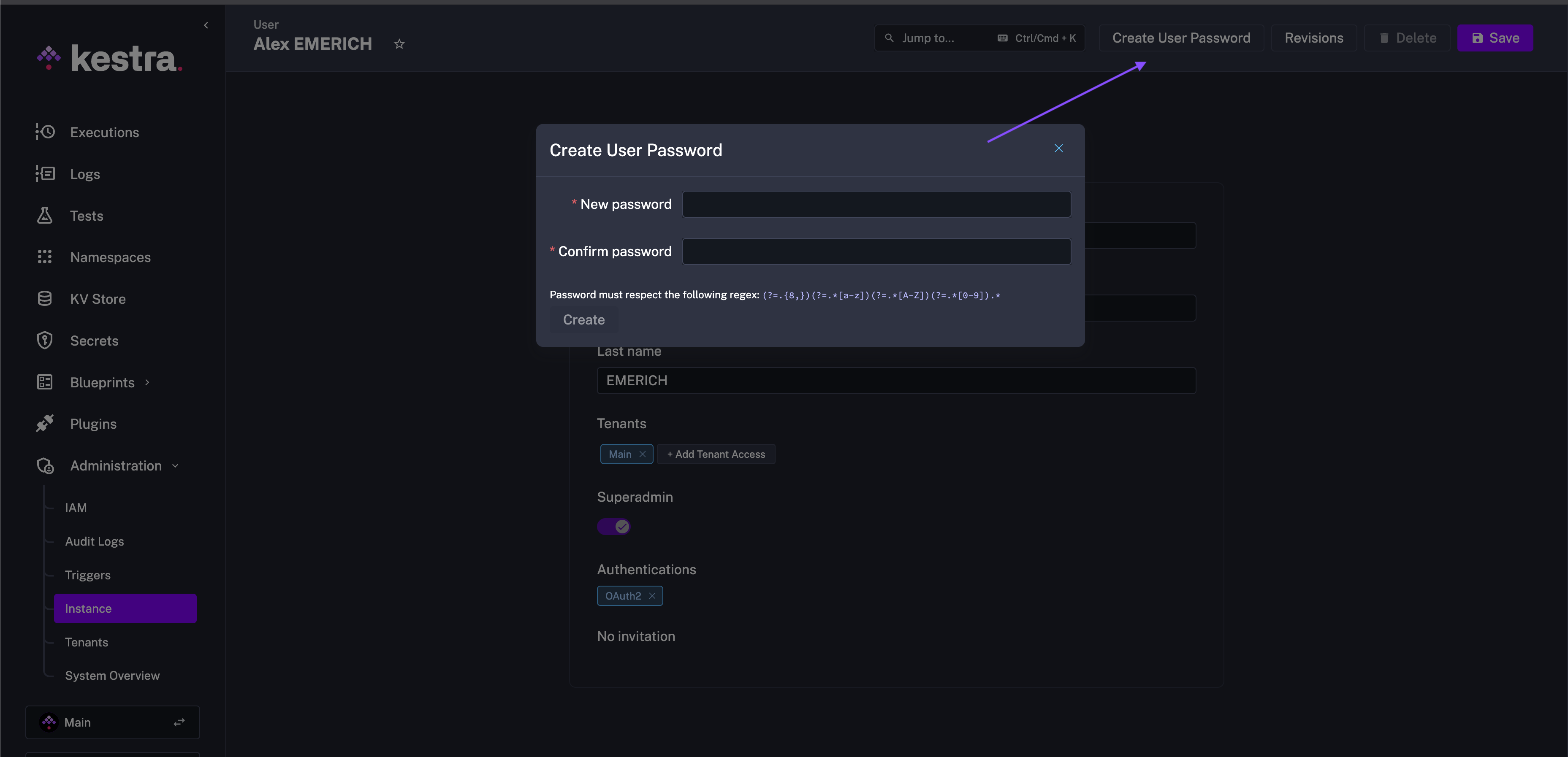Disable the Superadmin toggle
Image resolution: width=1568 pixels, height=757 pixels.
point(613,526)
